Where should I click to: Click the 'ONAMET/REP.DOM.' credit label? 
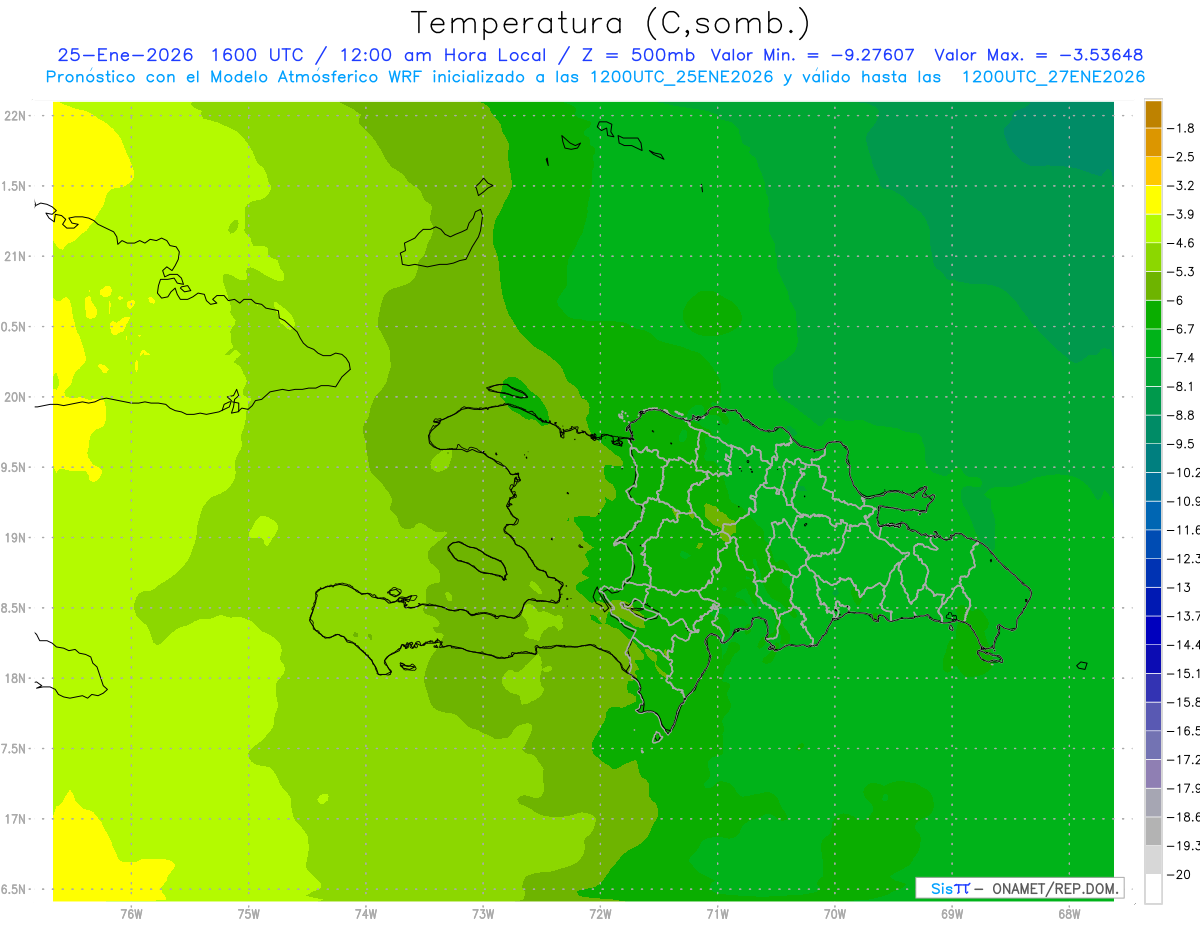[x=1055, y=888]
